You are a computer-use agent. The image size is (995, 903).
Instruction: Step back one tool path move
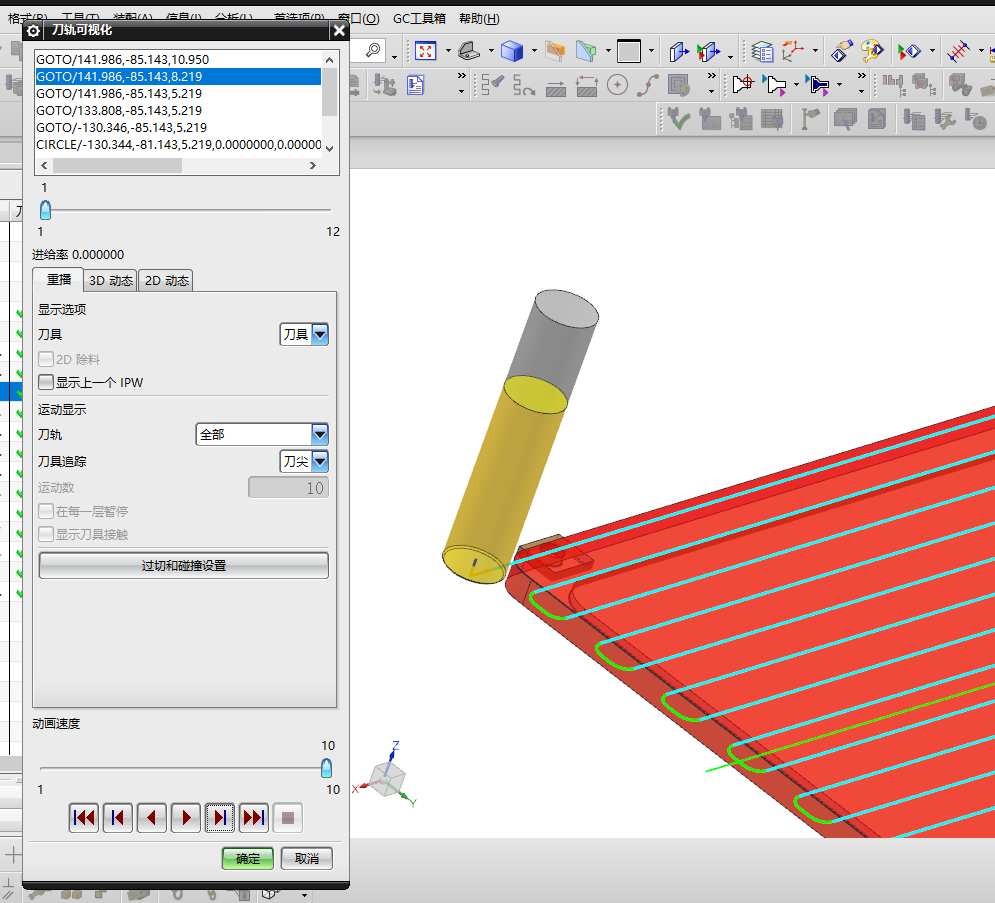tap(117, 817)
